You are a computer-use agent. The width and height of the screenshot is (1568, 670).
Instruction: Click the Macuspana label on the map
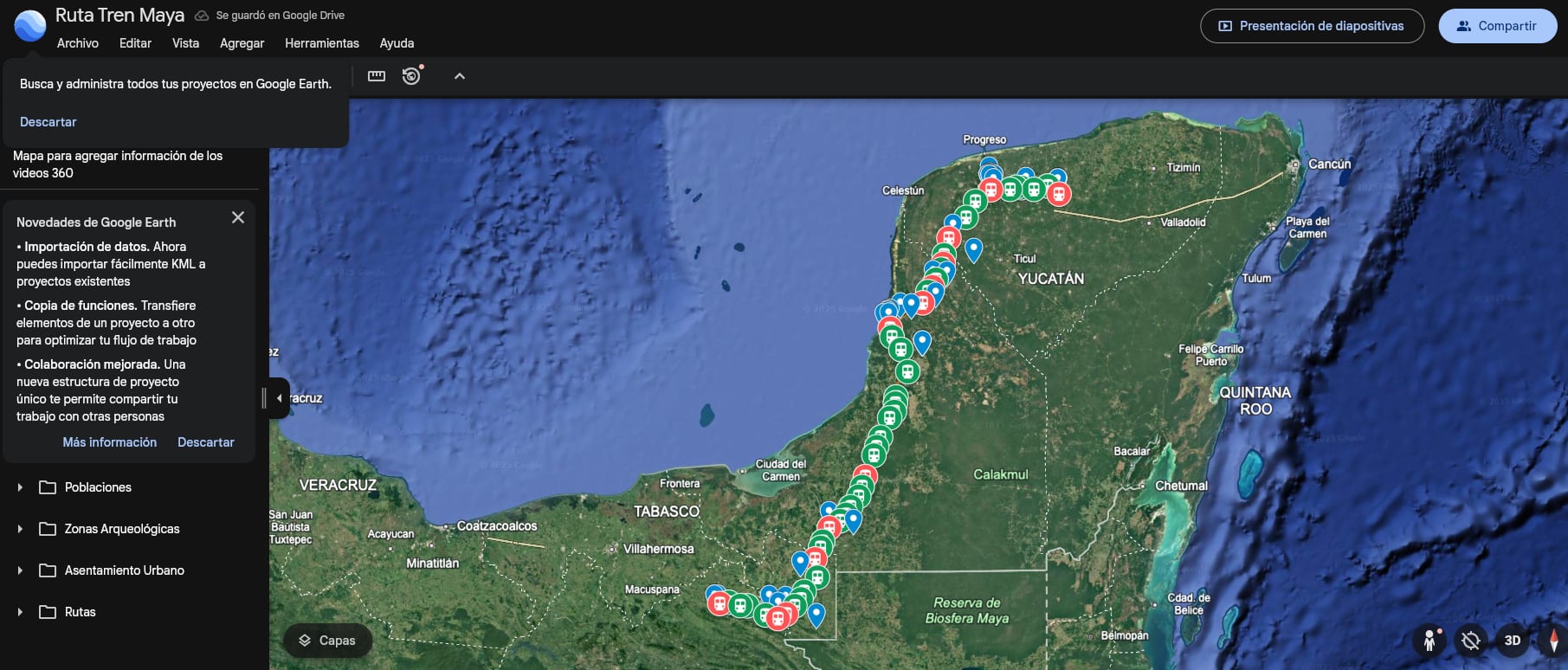[652, 589]
